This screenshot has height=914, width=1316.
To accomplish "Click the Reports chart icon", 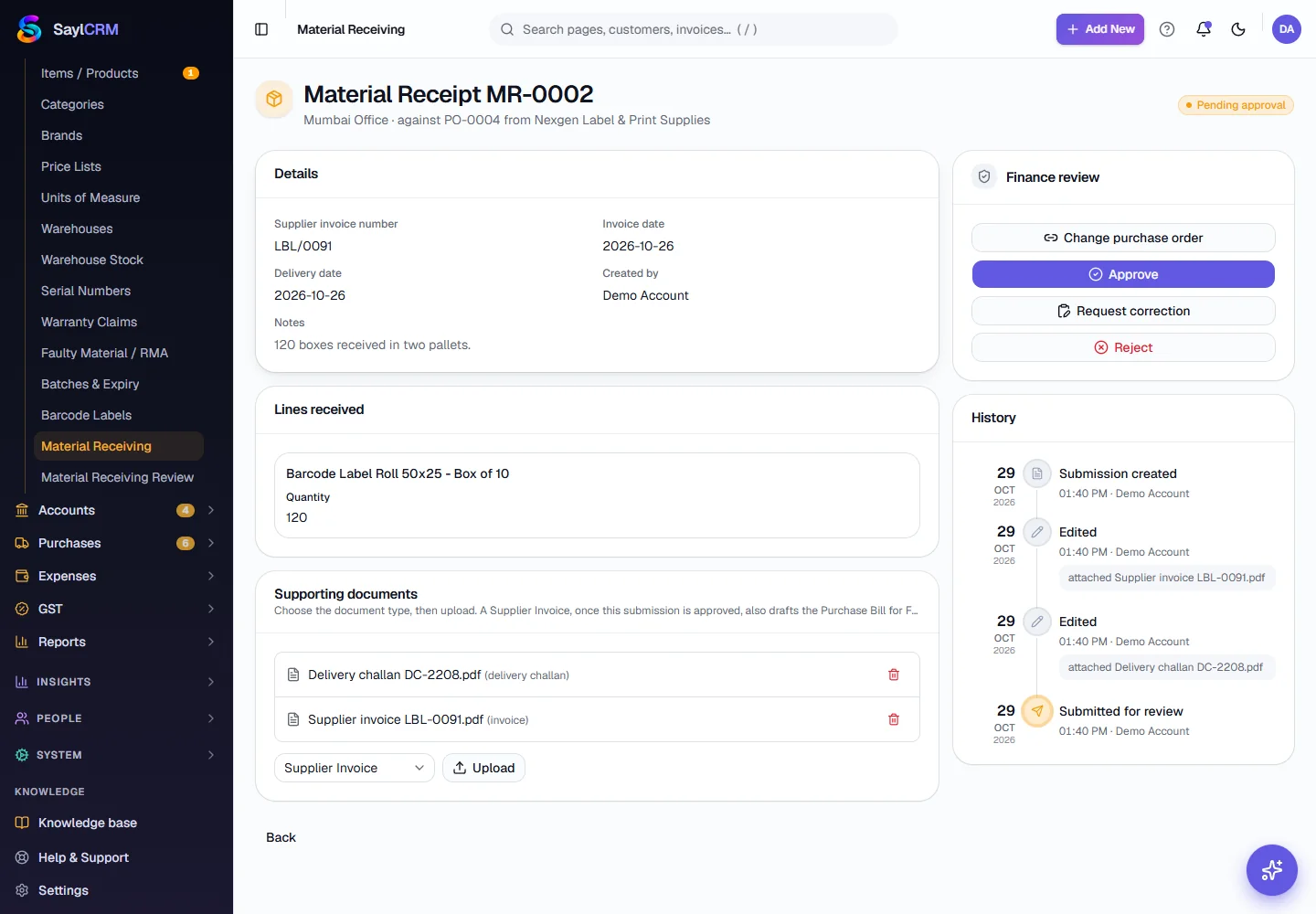I will (22, 642).
